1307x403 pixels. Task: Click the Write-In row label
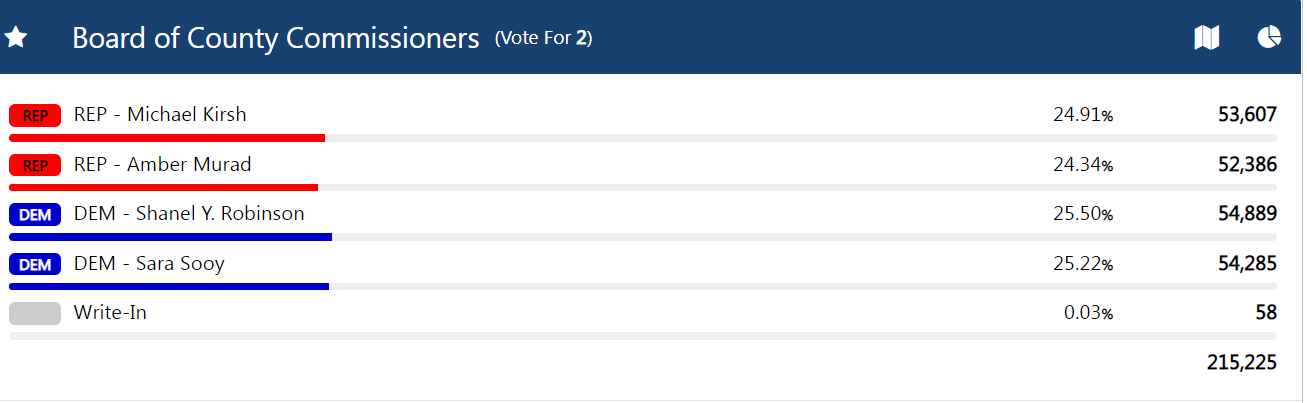tap(110, 313)
